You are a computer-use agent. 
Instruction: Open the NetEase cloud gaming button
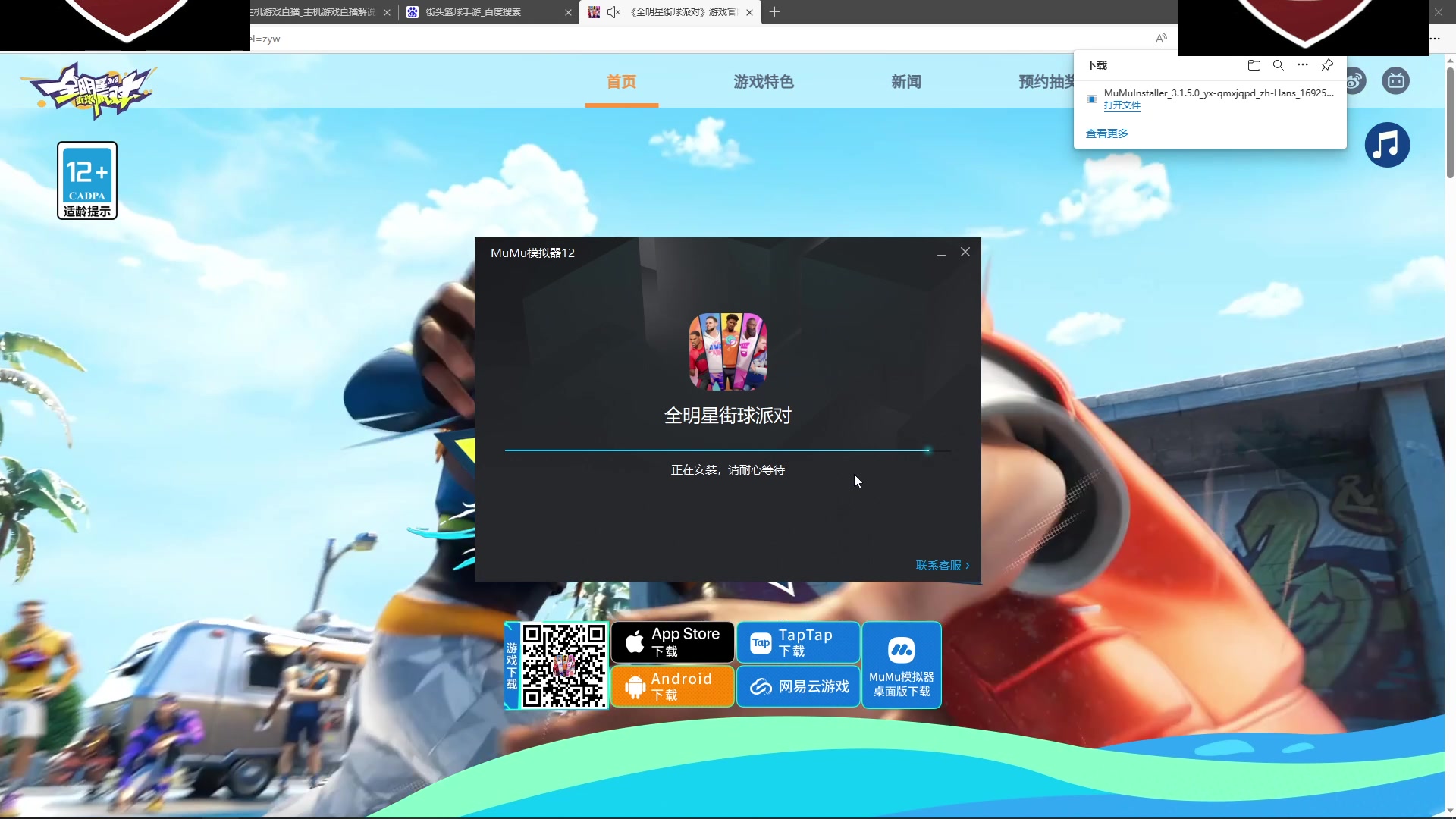799,686
